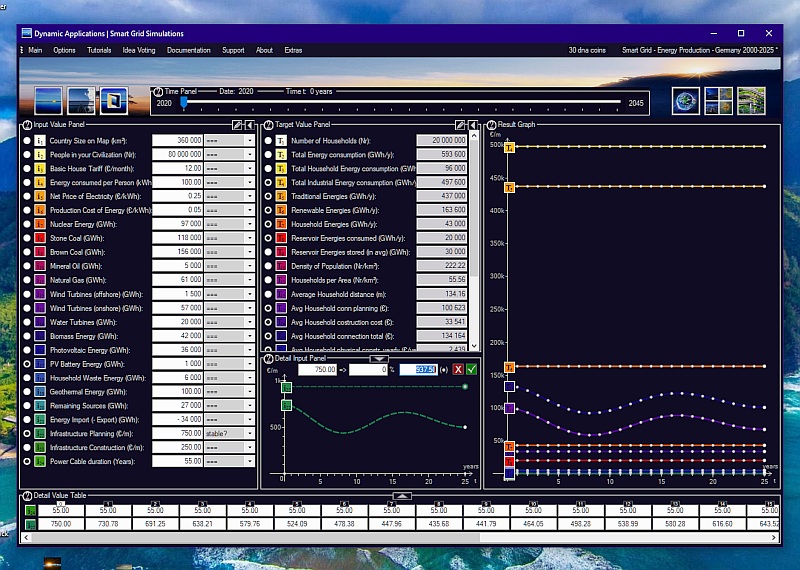Confirm the detail input with the green checkmark
This screenshot has width=800, height=570.
(x=471, y=369)
